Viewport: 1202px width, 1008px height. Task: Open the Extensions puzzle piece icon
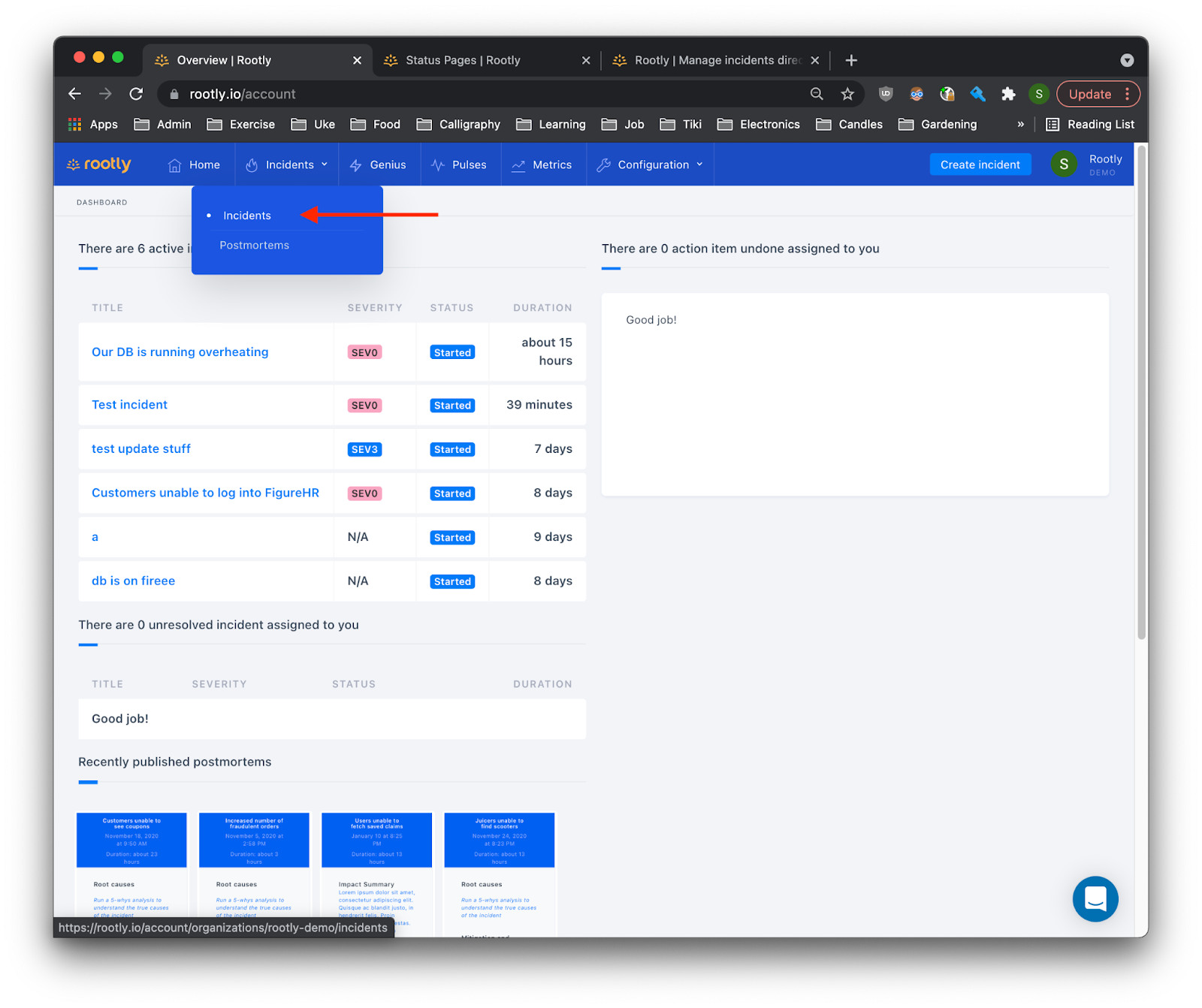tap(1008, 94)
